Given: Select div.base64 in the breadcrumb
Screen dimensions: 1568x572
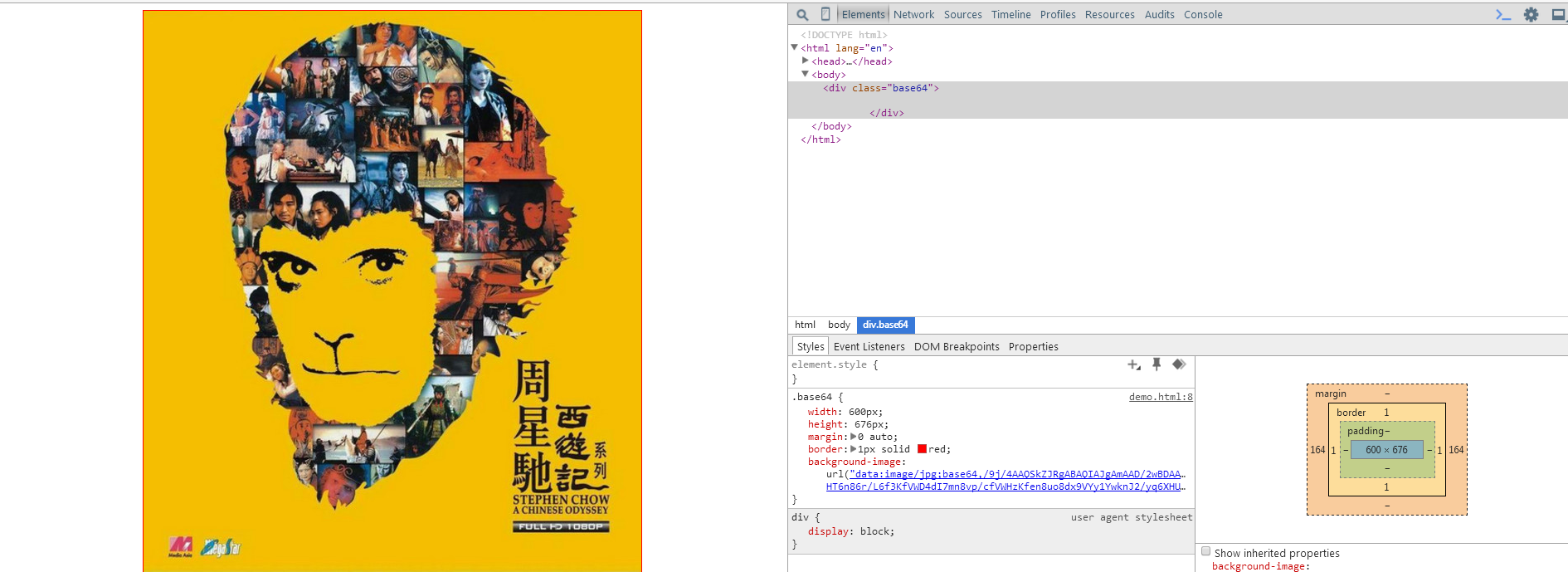Looking at the screenshot, I should coord(885,325).
